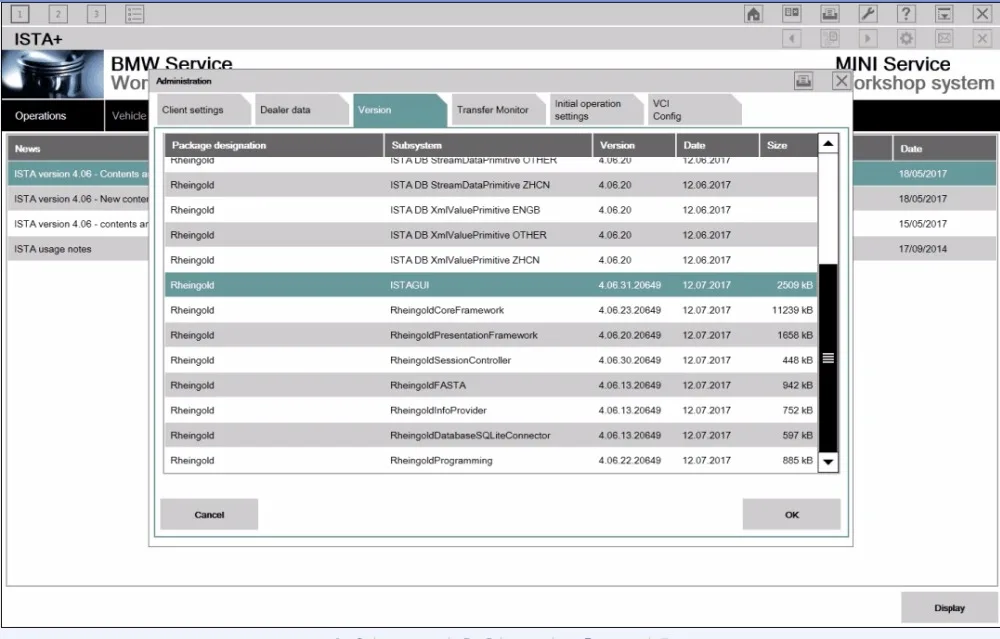Click the gear icon in second toolbar row
Image resolution: width=1000 pixels, height=639 pixels.
tap(906, 38)
